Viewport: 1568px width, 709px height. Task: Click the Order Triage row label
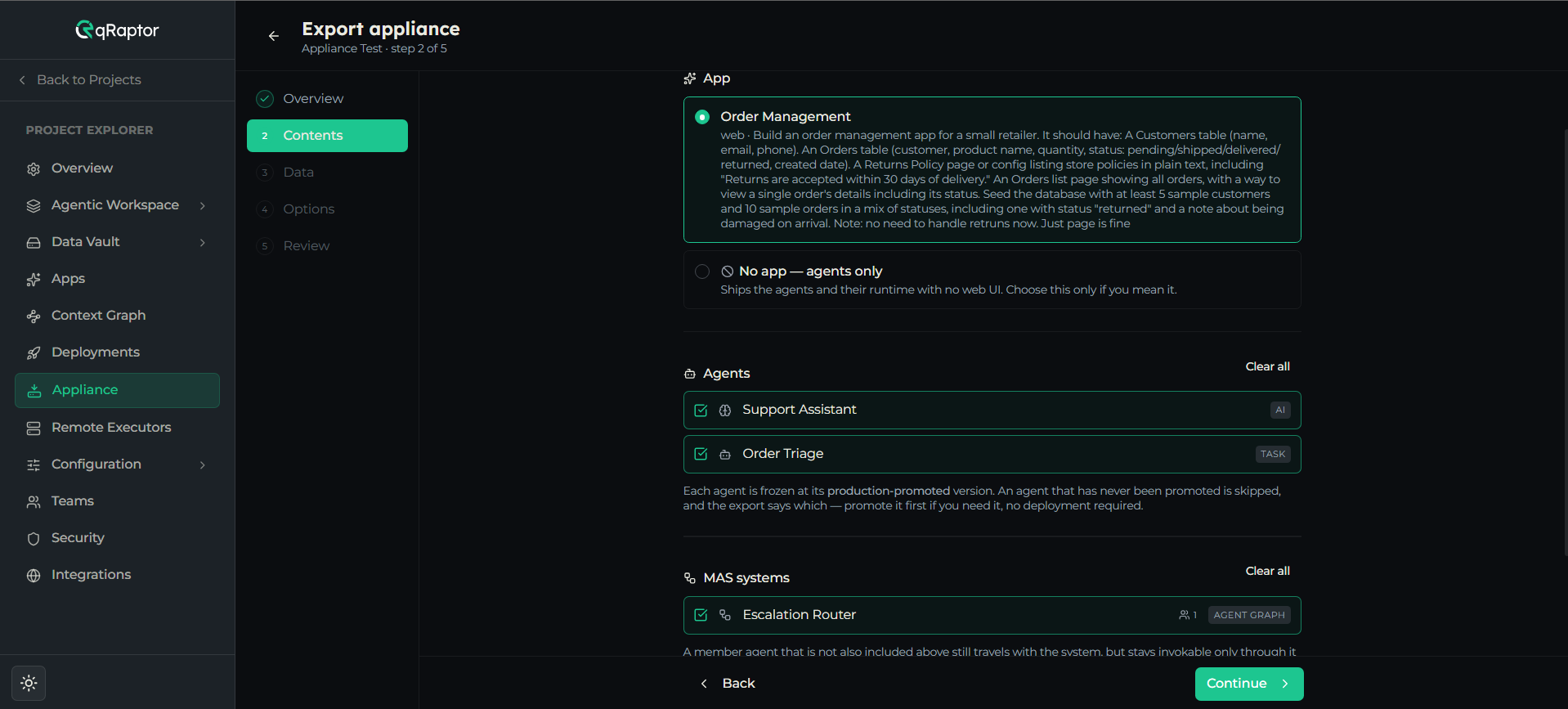tap(782, 454)
